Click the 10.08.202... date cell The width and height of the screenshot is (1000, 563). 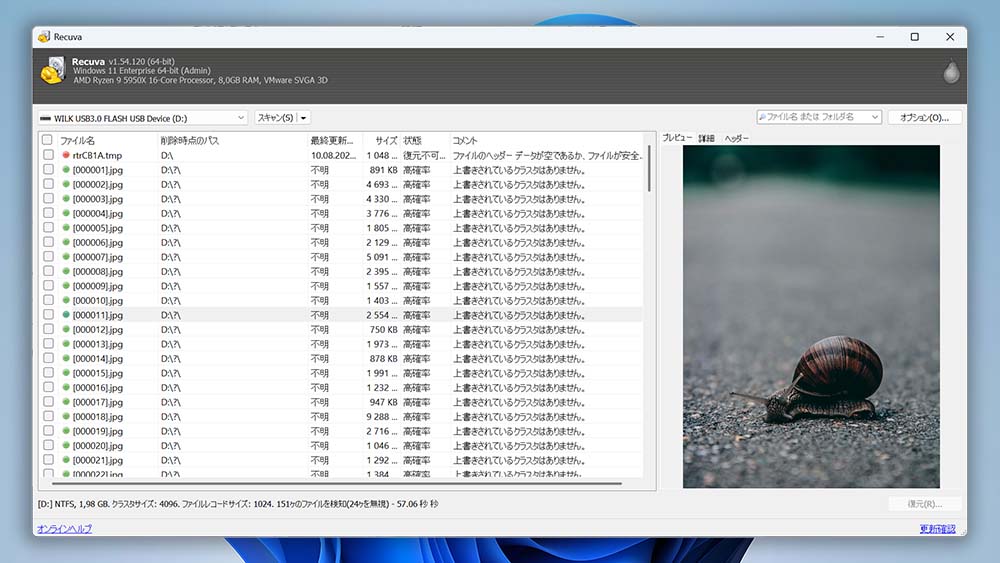(x=334, y=155)
